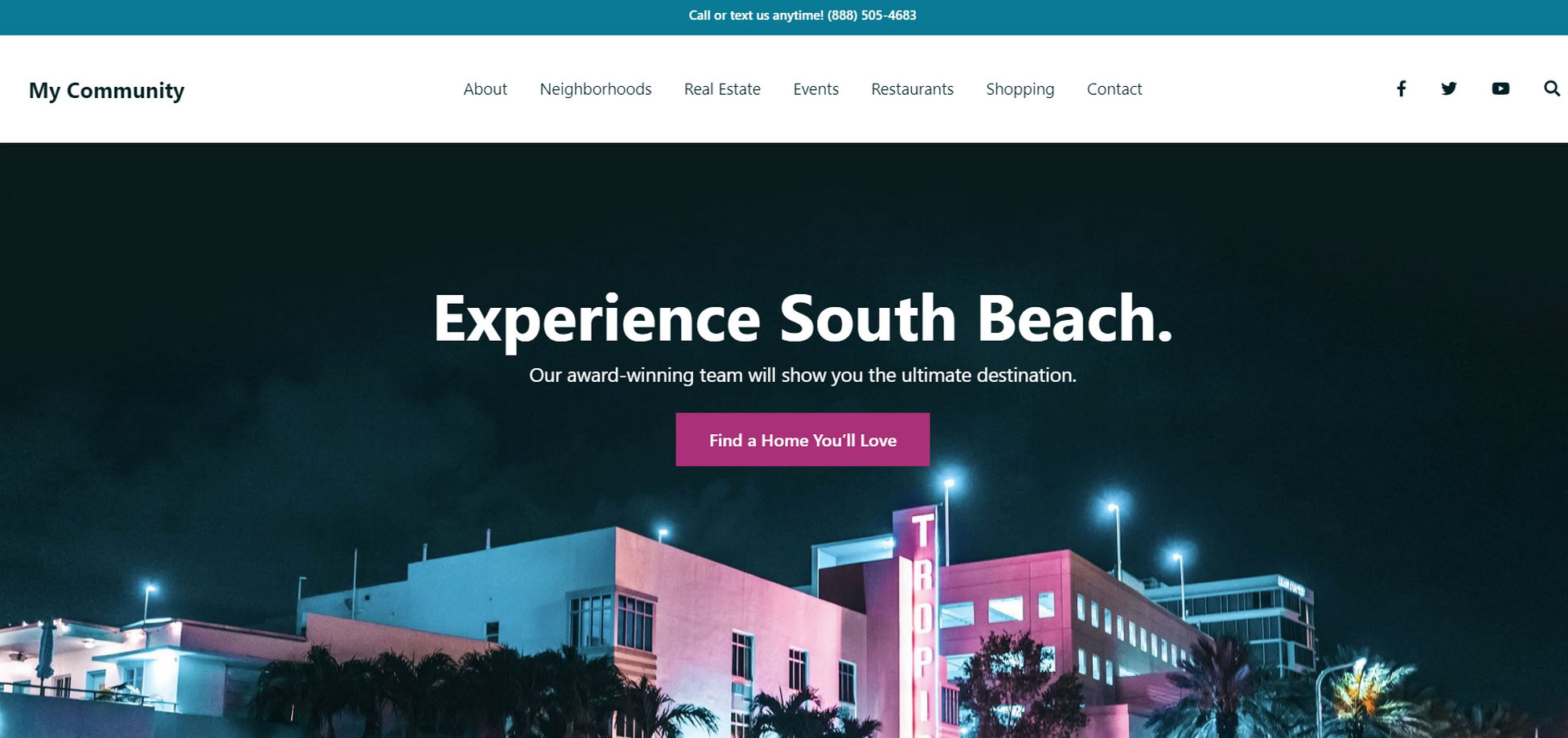The width and height of the screenshot is (1568, 738).
Task: Open the Twitter social icon
Action: pos(1449,88)
